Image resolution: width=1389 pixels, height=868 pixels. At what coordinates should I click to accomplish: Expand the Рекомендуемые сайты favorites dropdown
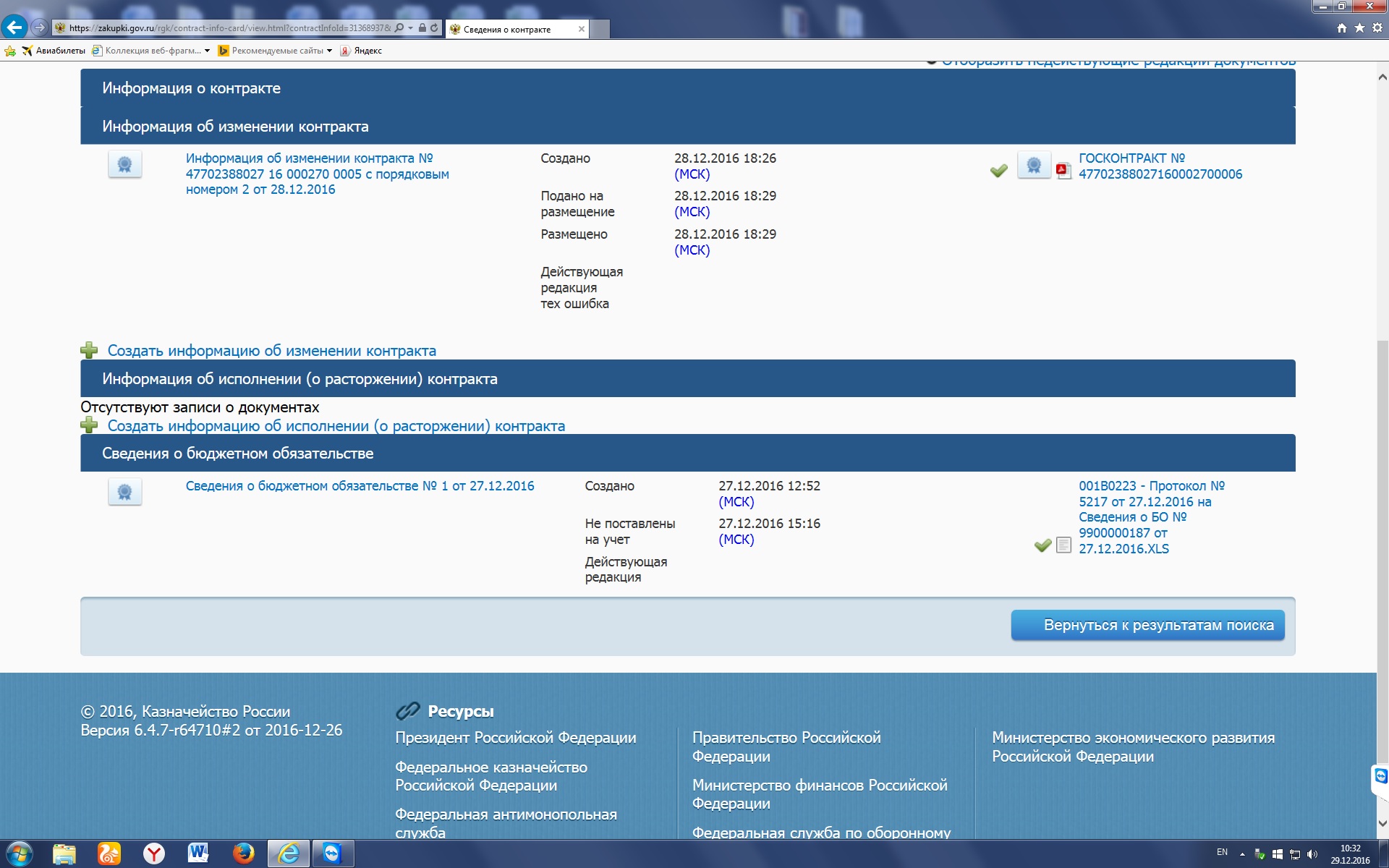pyautogui.click(x=329, y=51)
